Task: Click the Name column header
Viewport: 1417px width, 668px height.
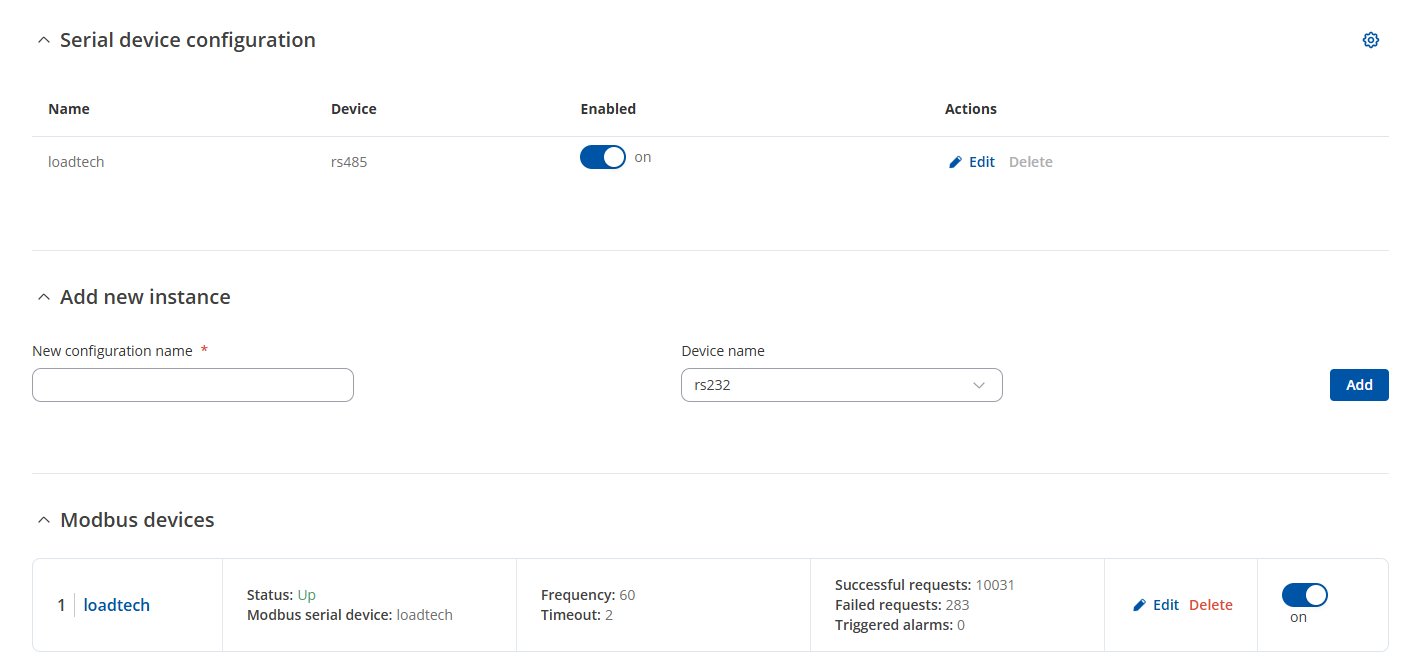Action: click(69, 109)
